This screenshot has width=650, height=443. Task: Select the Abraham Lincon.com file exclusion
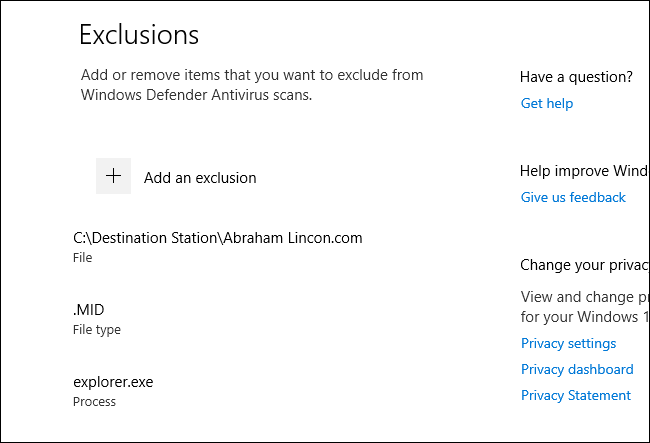coord(217,238)
